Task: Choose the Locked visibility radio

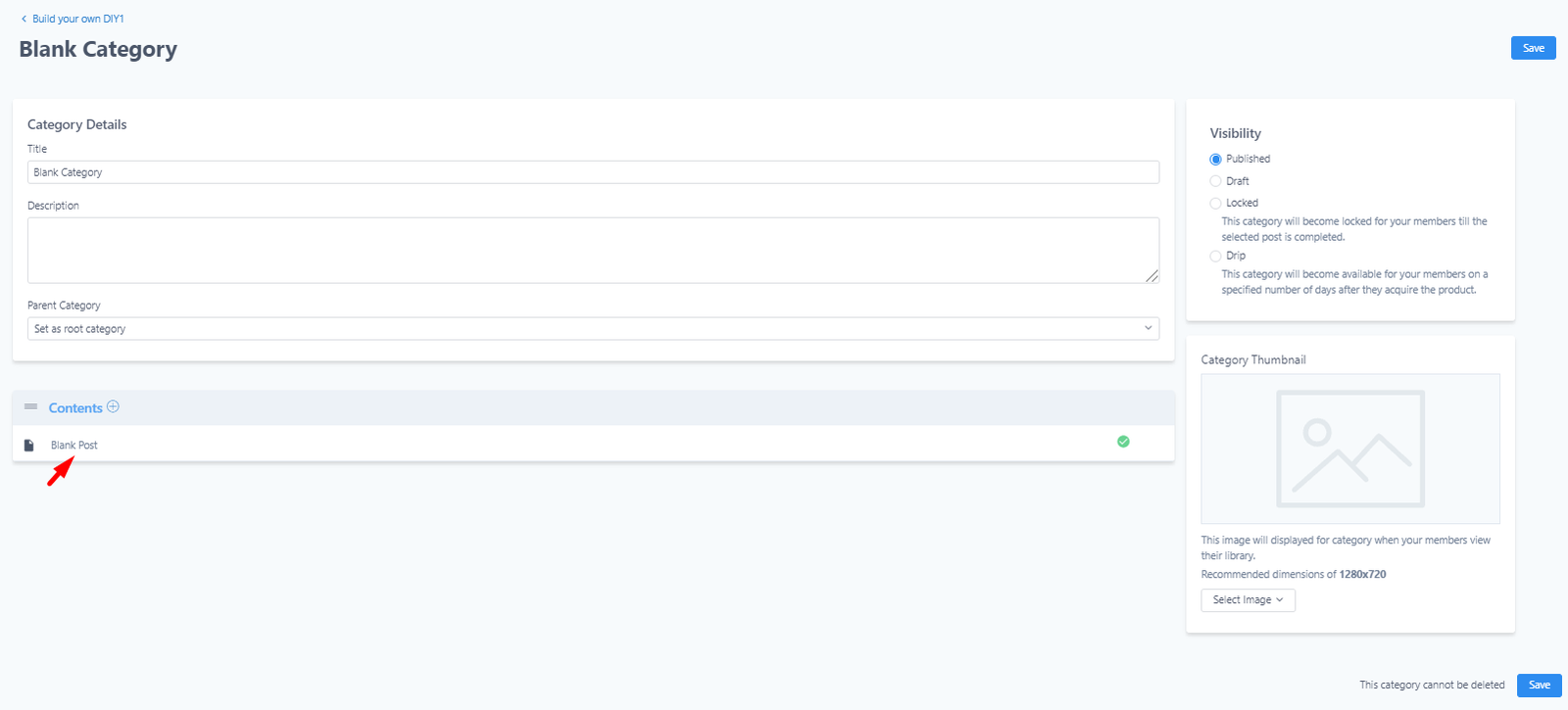Action: tap(1215, 204)
